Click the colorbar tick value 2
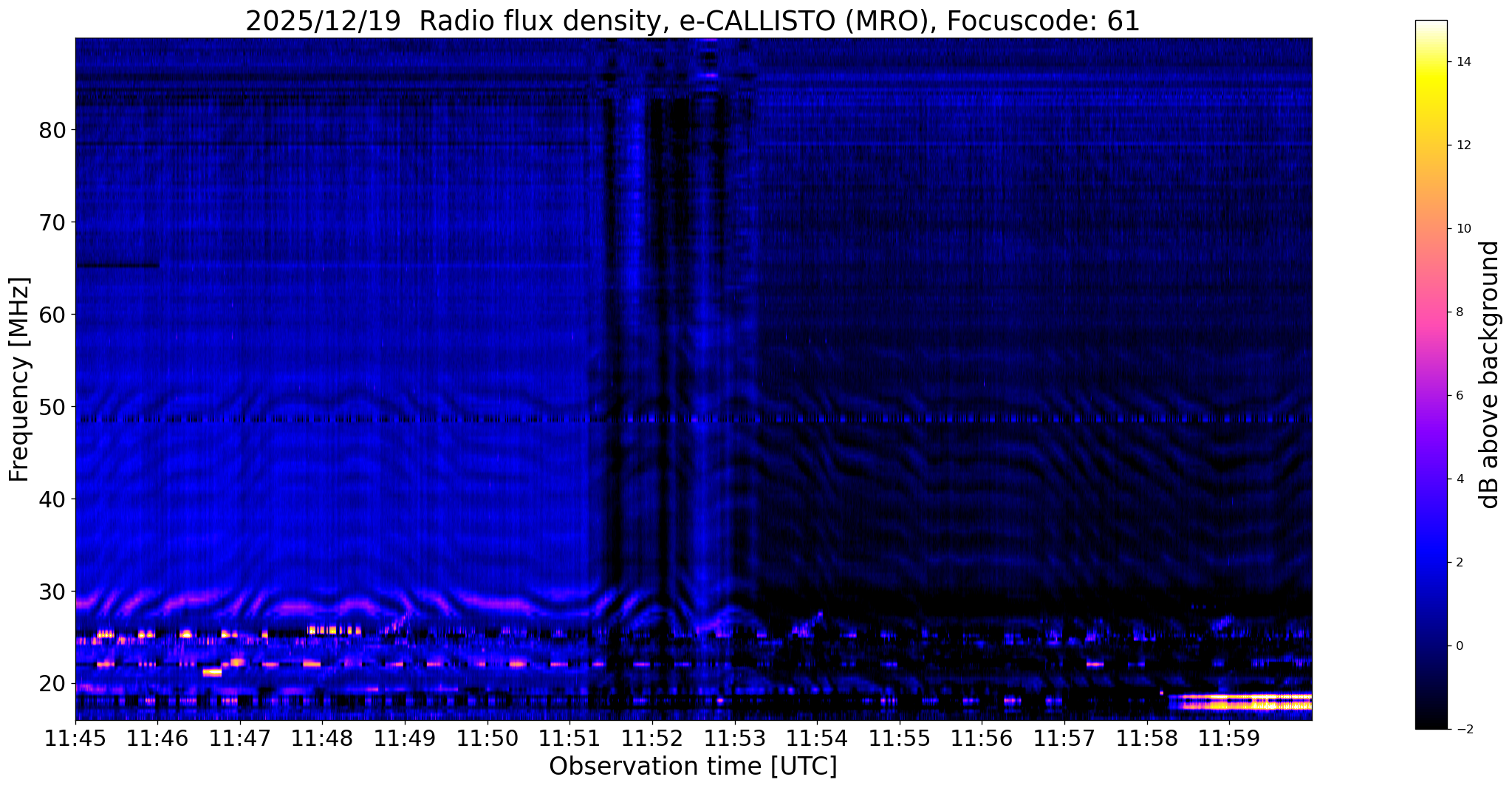Screen dimensions: 1512x788 pyautogui.click(x=1460, y=563)
